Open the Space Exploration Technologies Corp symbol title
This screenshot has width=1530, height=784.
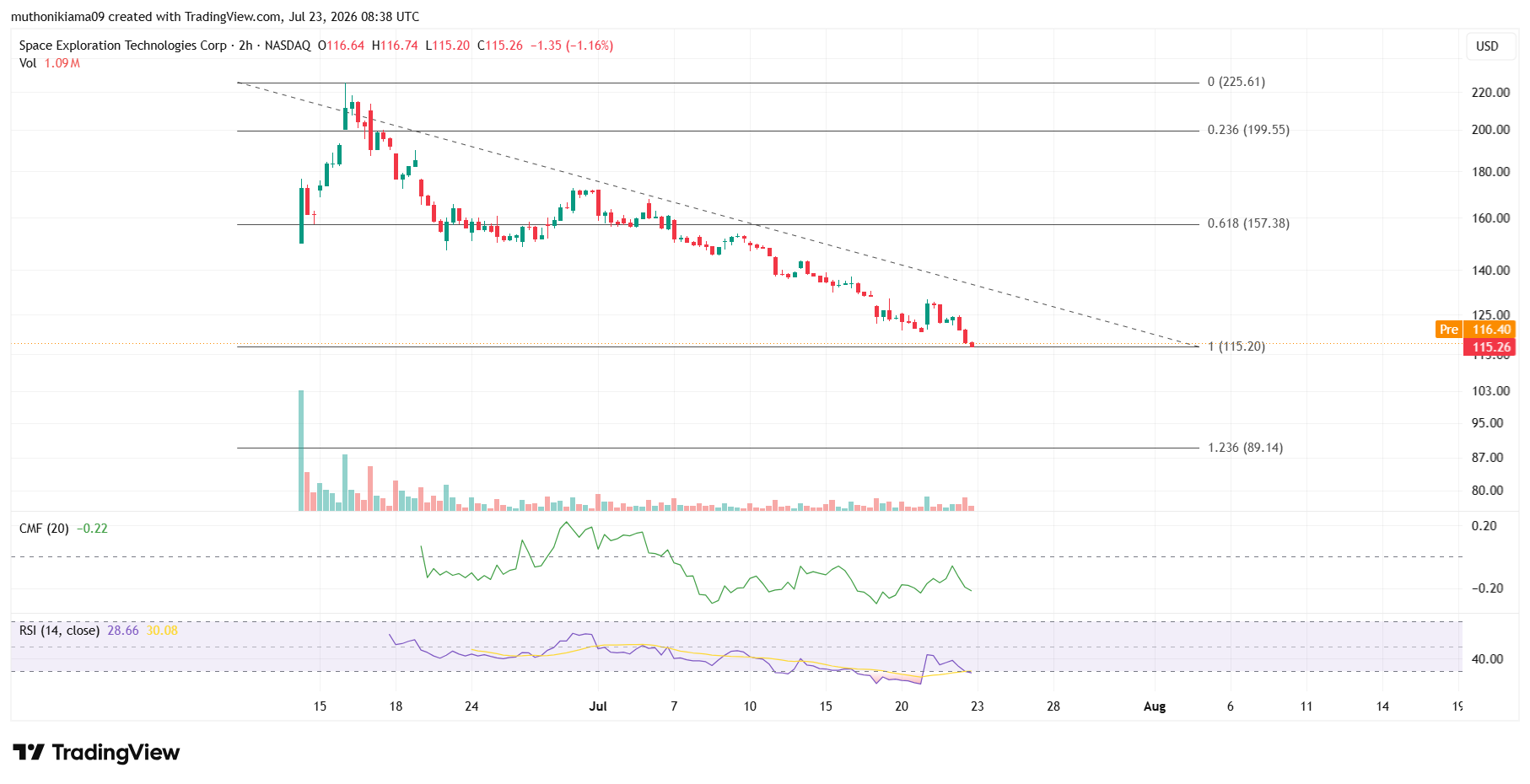pos(123,46)
